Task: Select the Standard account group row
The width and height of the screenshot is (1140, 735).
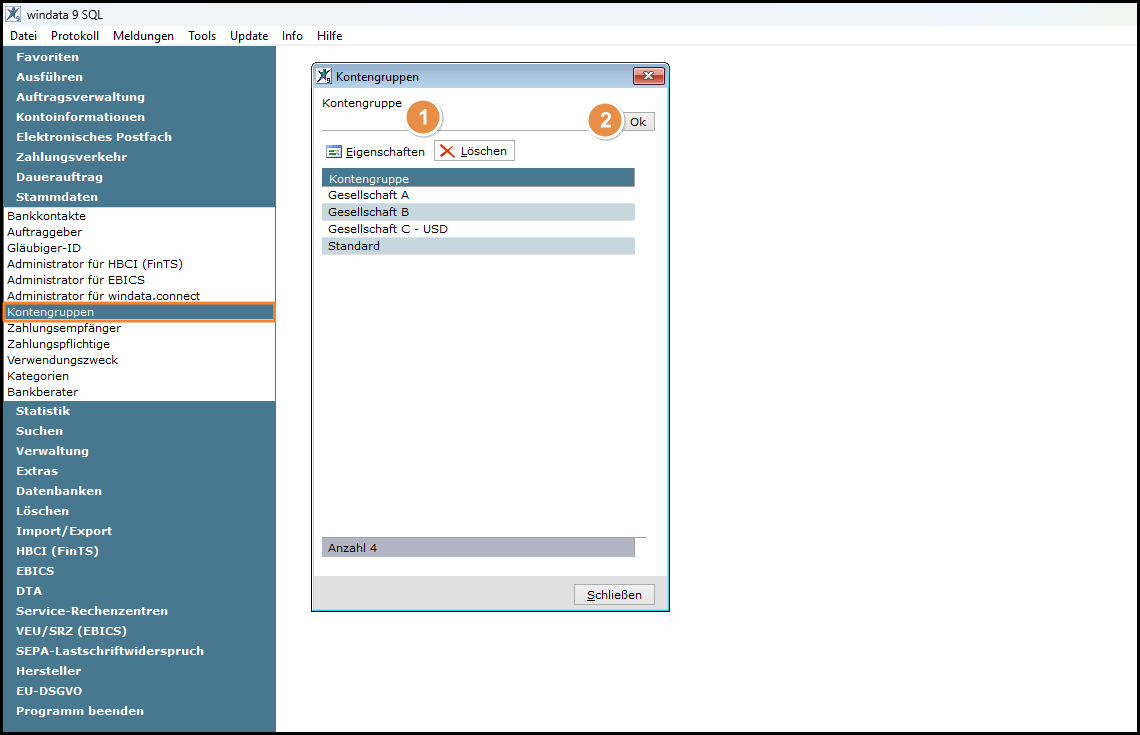Action: tap(478, 246)
